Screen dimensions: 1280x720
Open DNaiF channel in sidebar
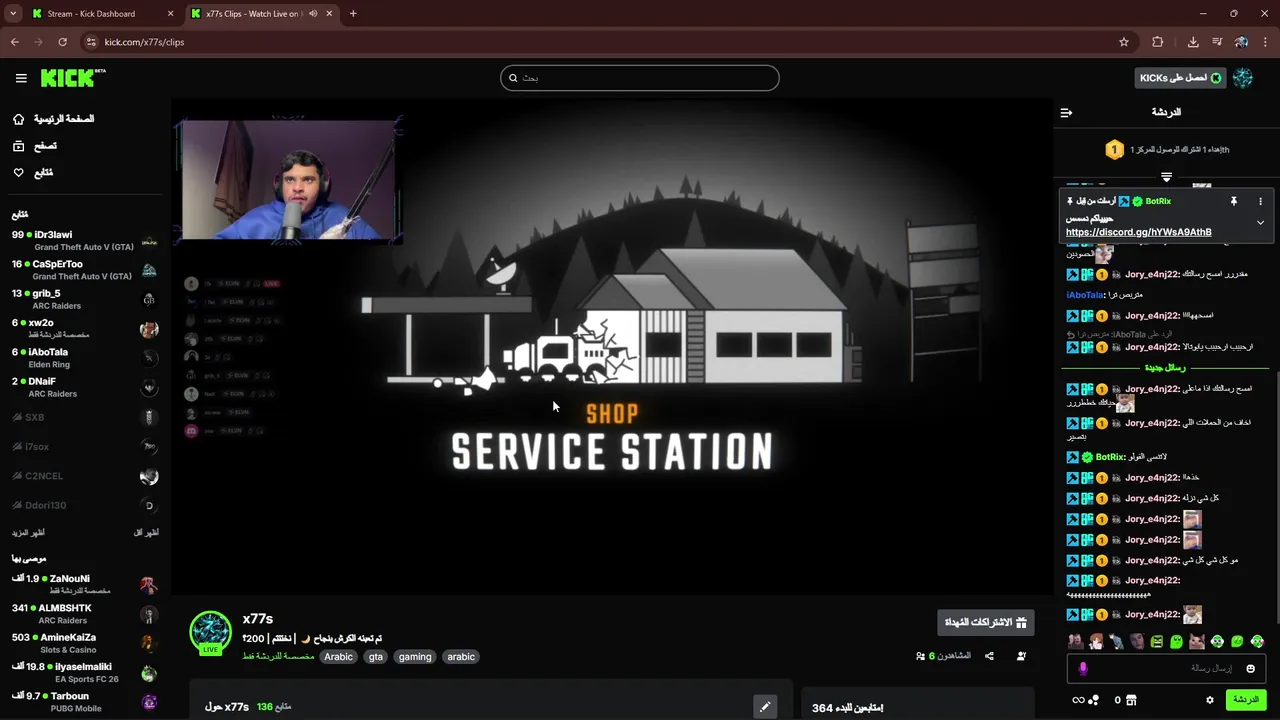pos(85,387)
